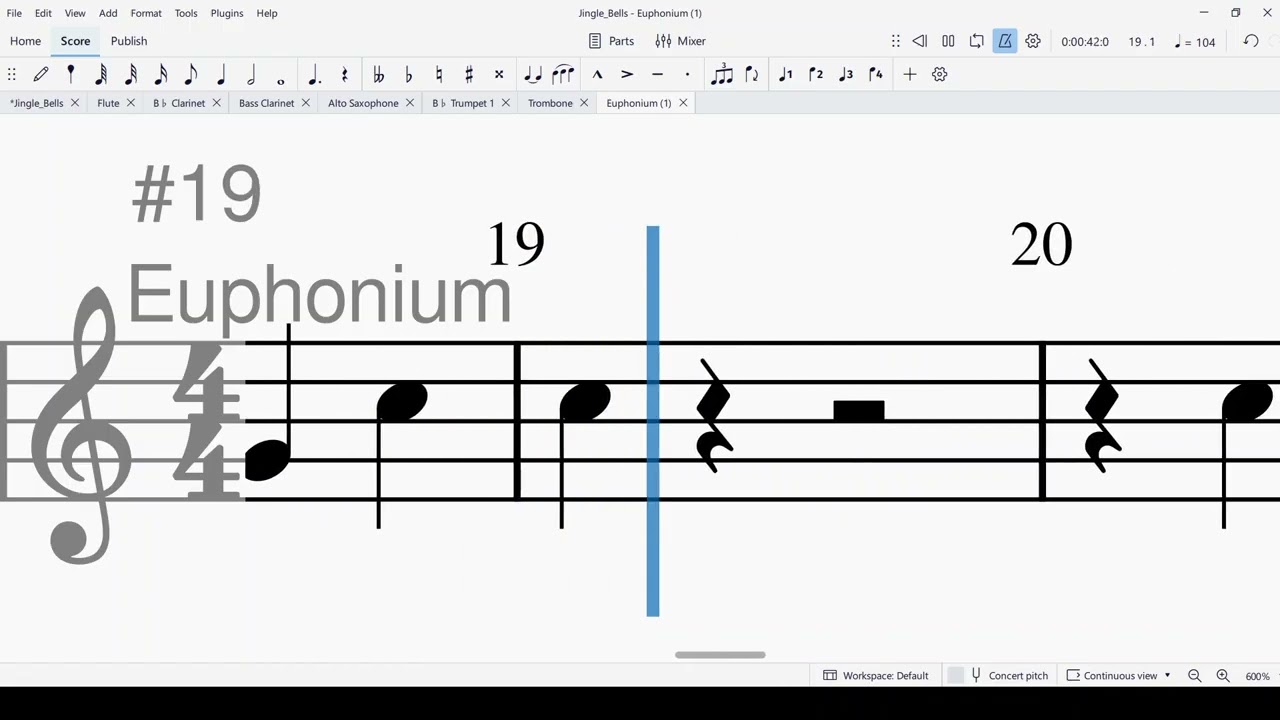Close the Bass Clarinet tab
This screenshot has width=1280, height=720.
[306, 103]
